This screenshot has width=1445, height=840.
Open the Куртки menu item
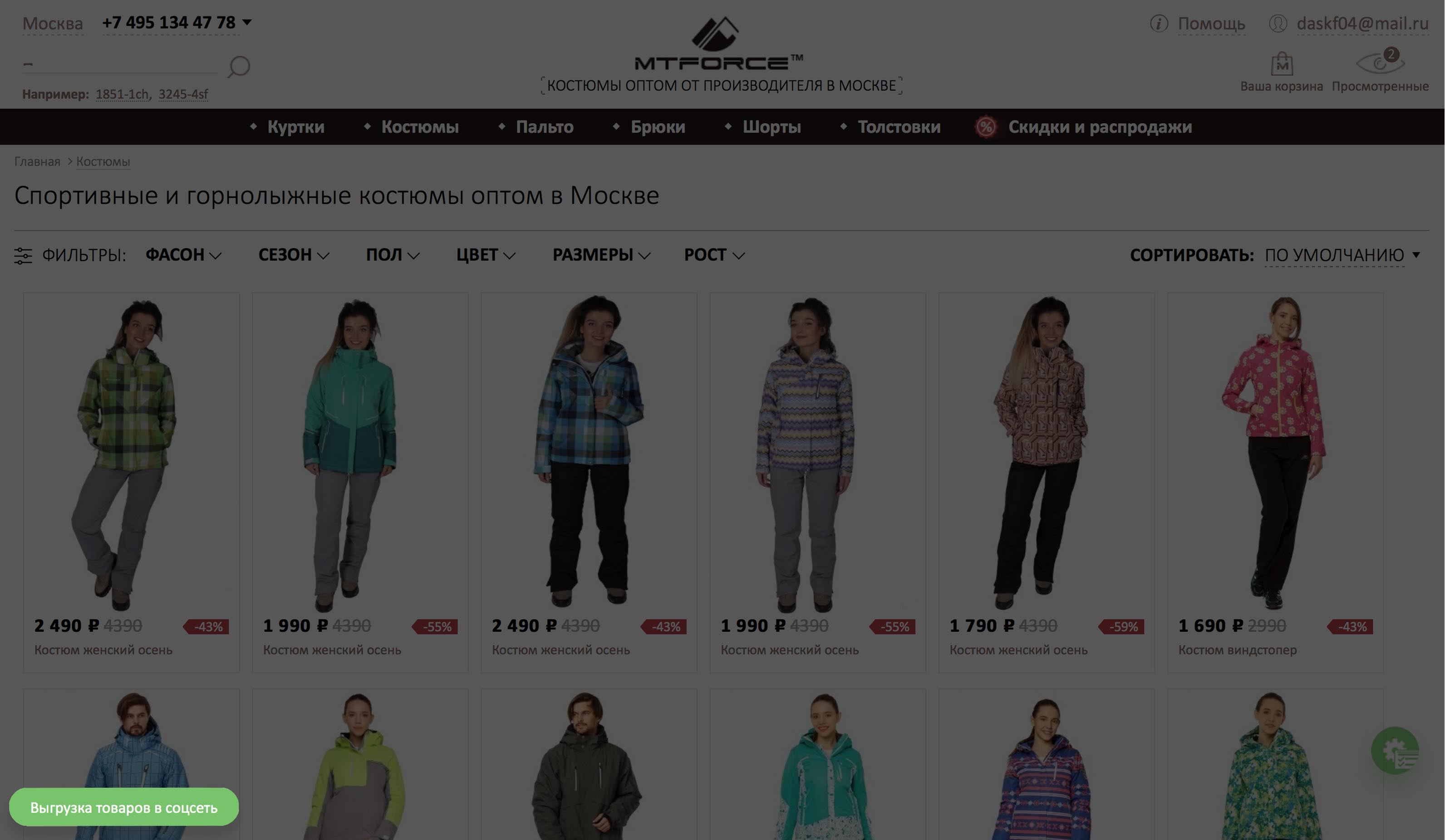295,127
